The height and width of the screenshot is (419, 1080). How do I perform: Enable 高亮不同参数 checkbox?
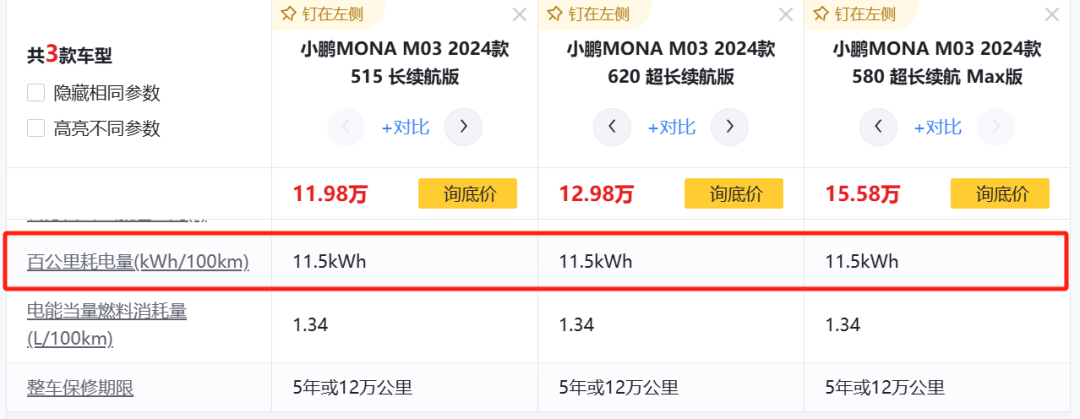click(36, 128)
